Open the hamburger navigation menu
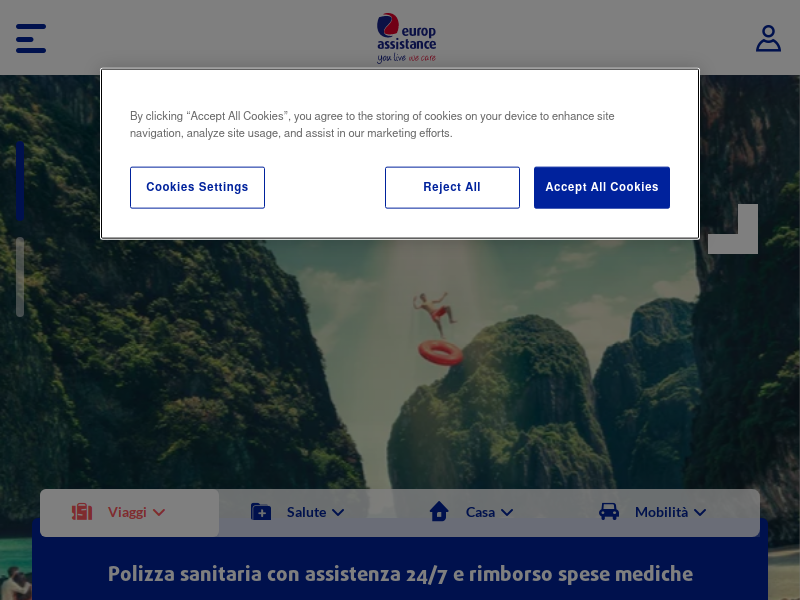 pyautogui.click(x=31, y=38)
